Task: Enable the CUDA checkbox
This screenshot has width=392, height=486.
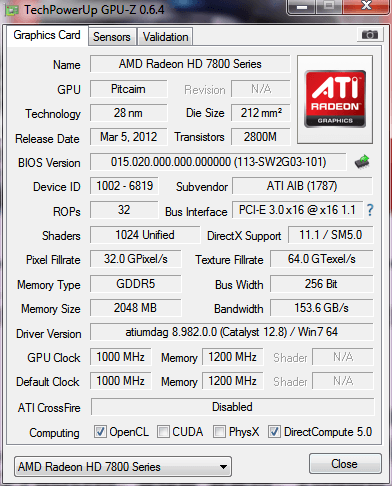Action: (163, 431)
